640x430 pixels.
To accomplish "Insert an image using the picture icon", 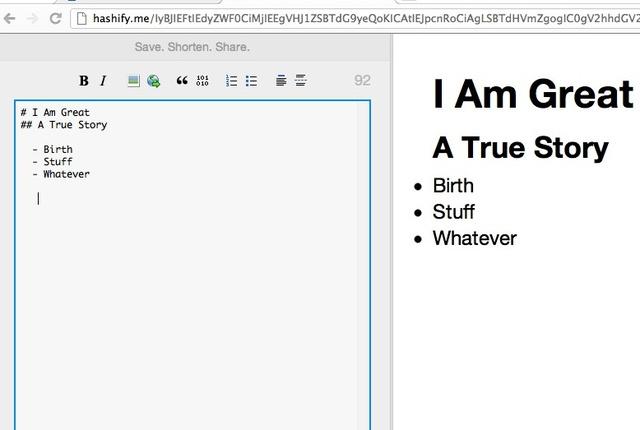I will [133, 81].
